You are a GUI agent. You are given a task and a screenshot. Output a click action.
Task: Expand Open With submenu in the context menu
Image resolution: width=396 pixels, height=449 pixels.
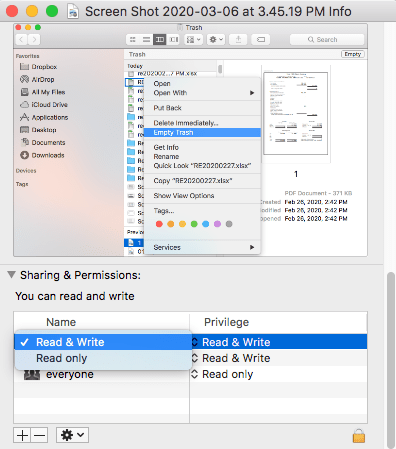point(202,93)
